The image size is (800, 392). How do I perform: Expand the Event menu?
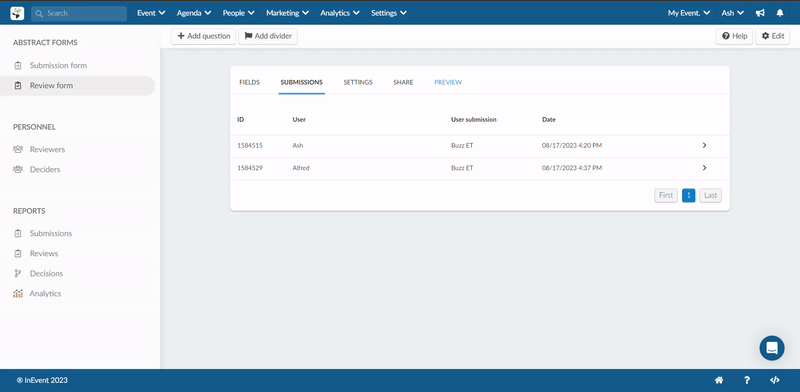click(152, 13)
